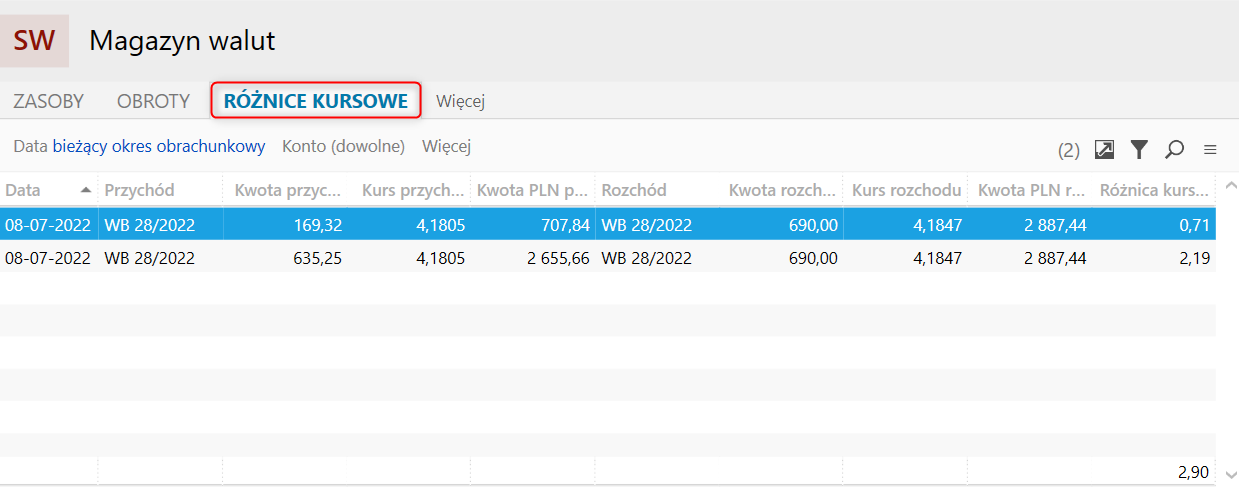Image resolution: width=1239 pixels, height=487 pixels.
Task: Switch to the OBROTY tab
Action: coord(153,101)
